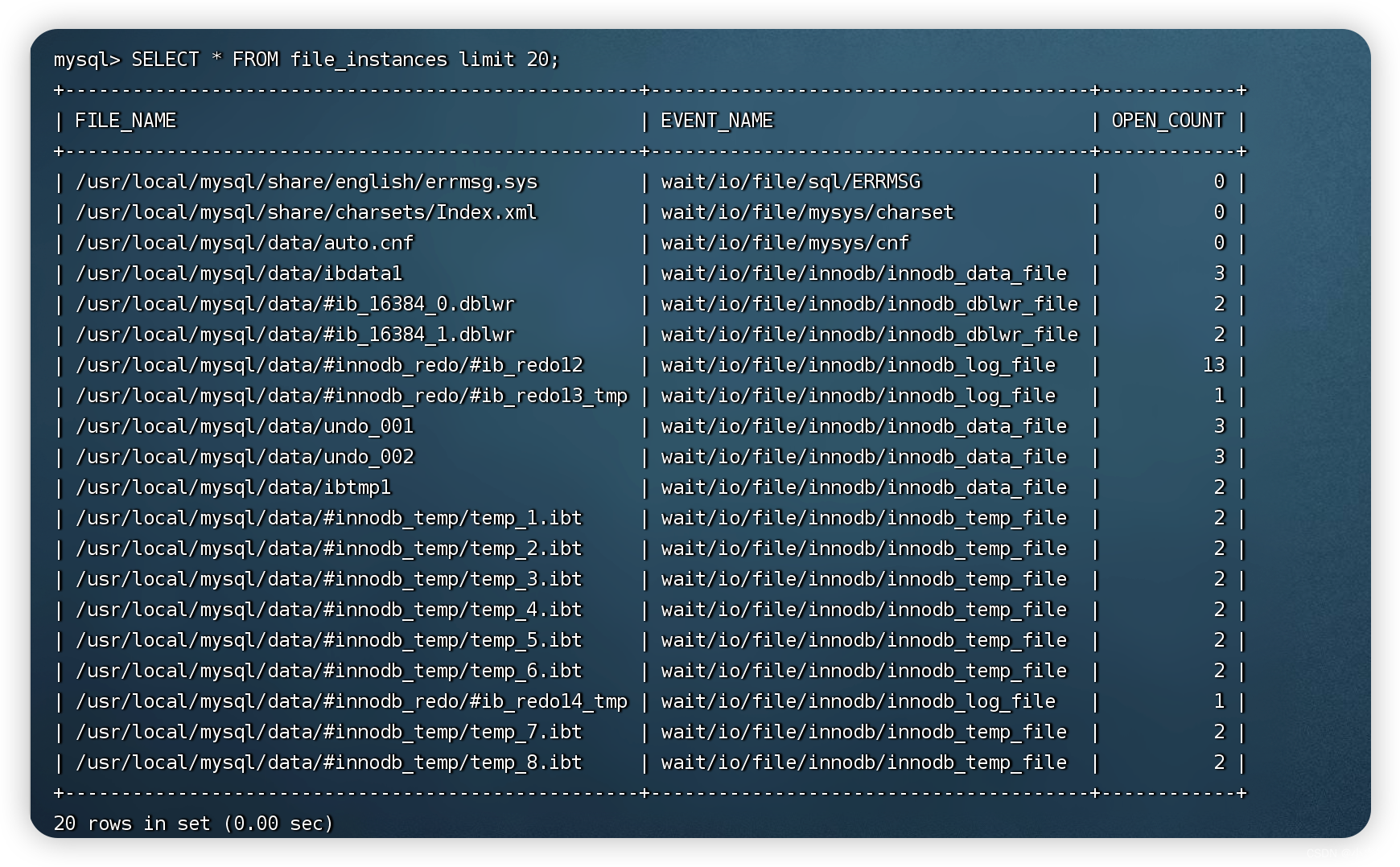Click the innodb_data_file event for undo_001
Screen dimensions: 1400x867
(x=864, y=426)
